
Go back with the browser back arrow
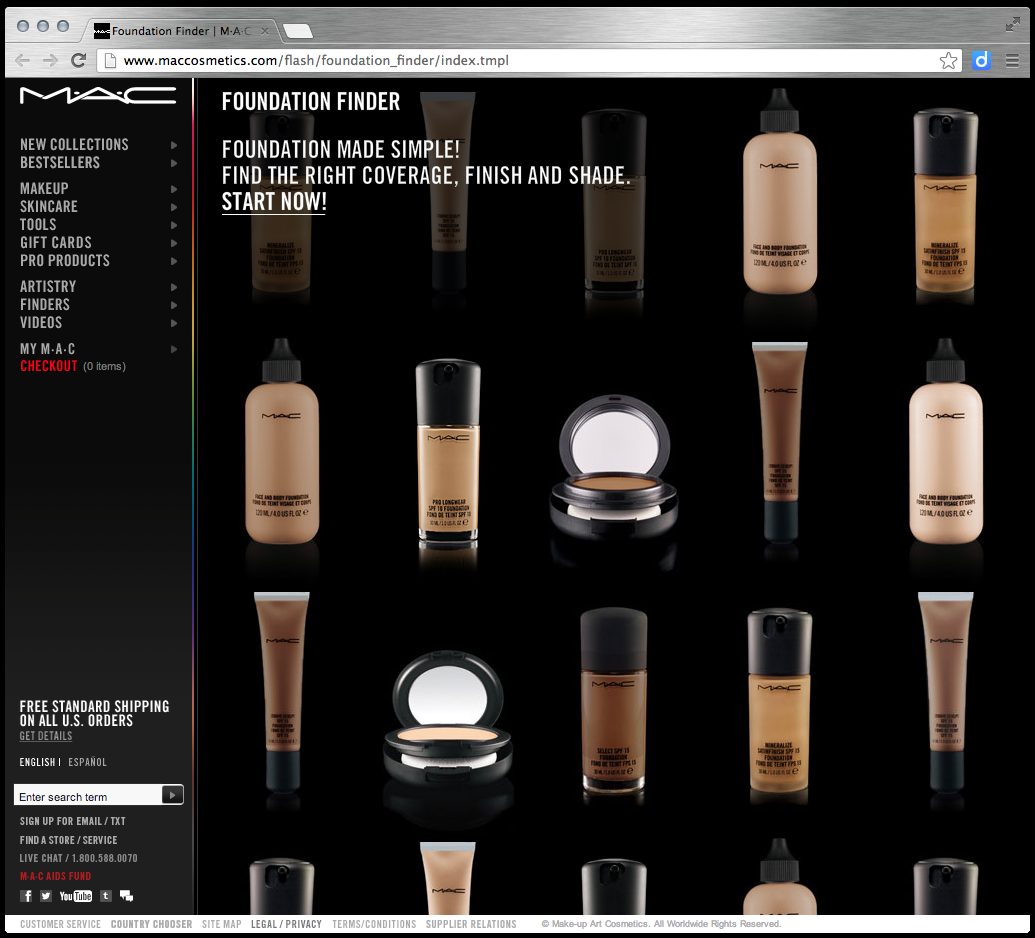[22, 60]
